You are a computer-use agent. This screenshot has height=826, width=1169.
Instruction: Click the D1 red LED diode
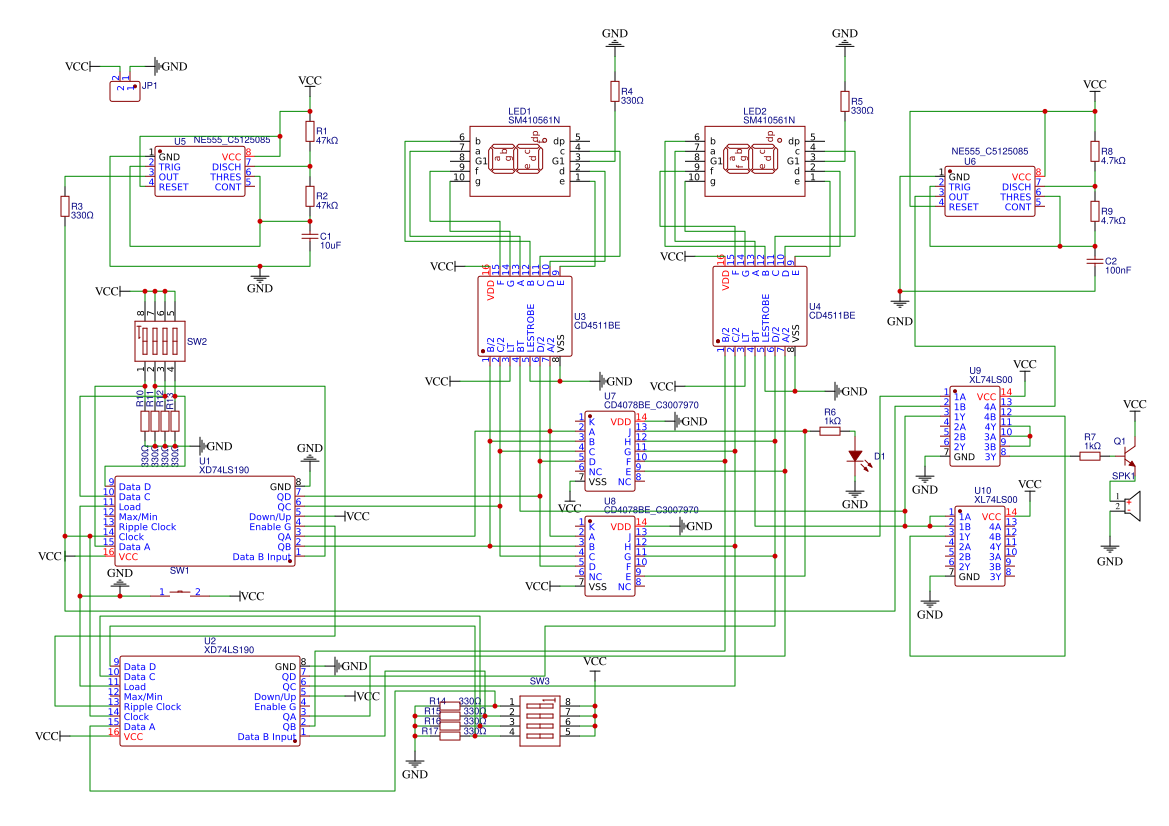point(855,456)
